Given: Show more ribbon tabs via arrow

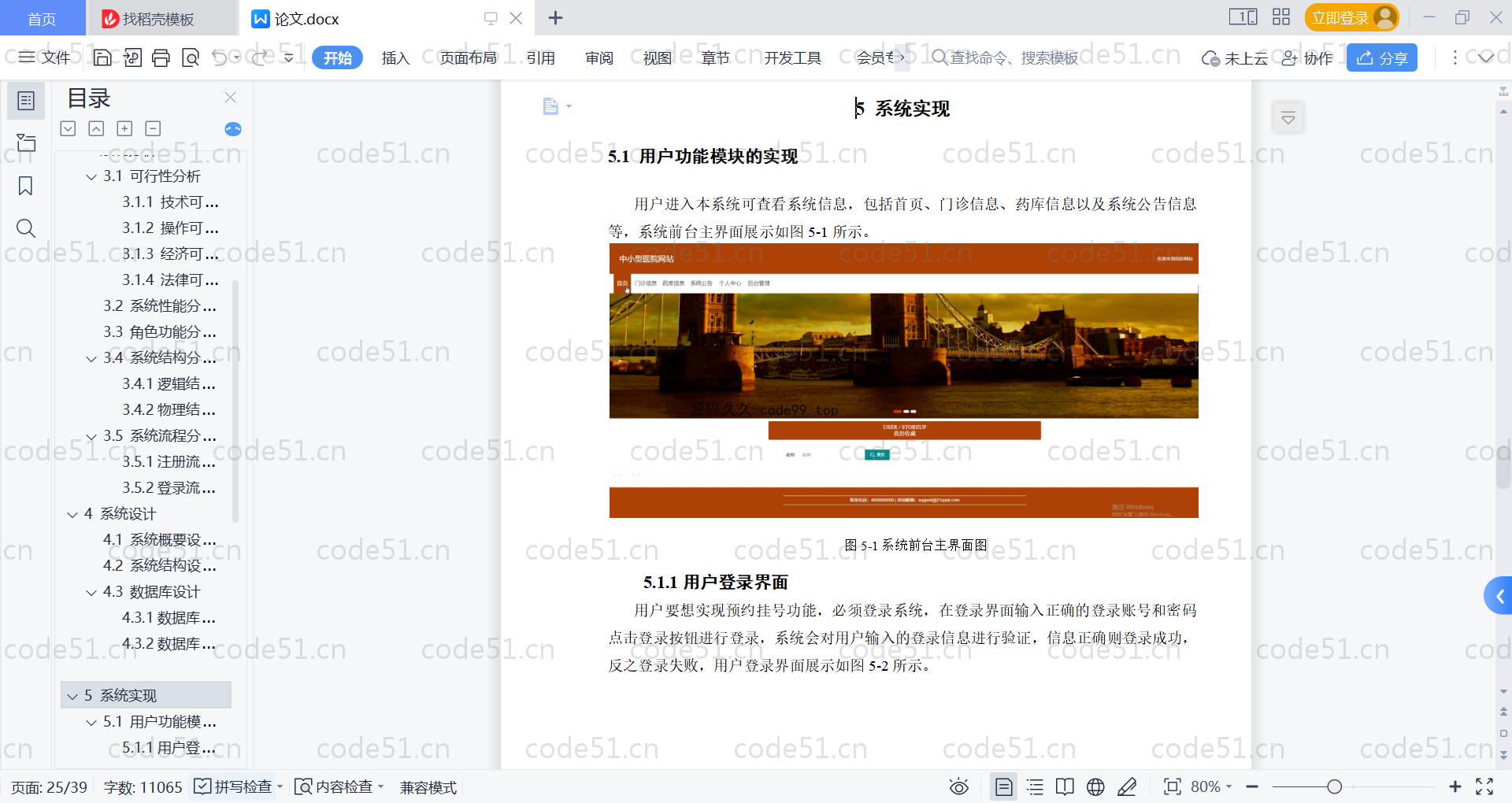Looking at the screenshot, I should [902, 57].
